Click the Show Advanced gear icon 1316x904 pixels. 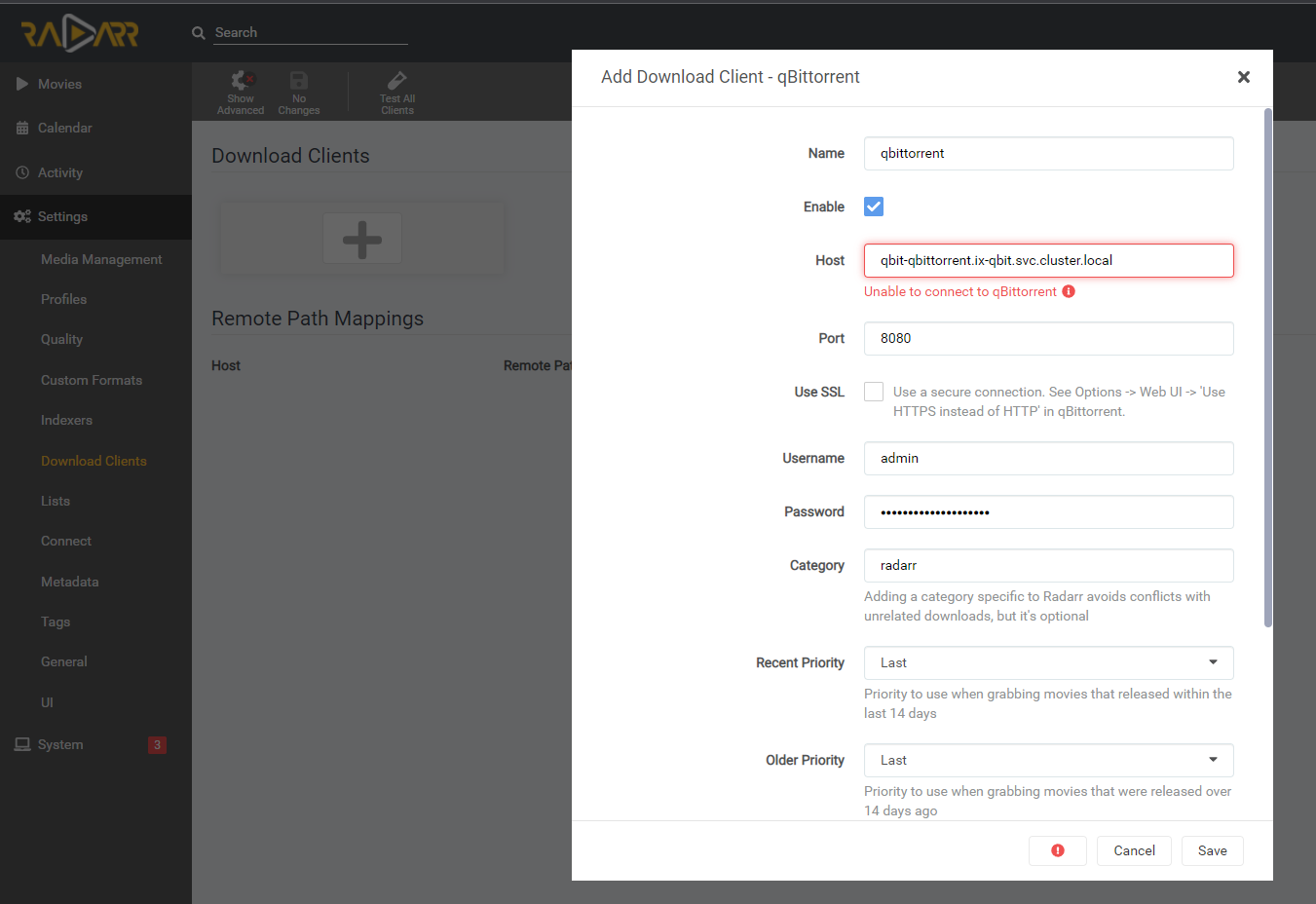pos(241,81)
